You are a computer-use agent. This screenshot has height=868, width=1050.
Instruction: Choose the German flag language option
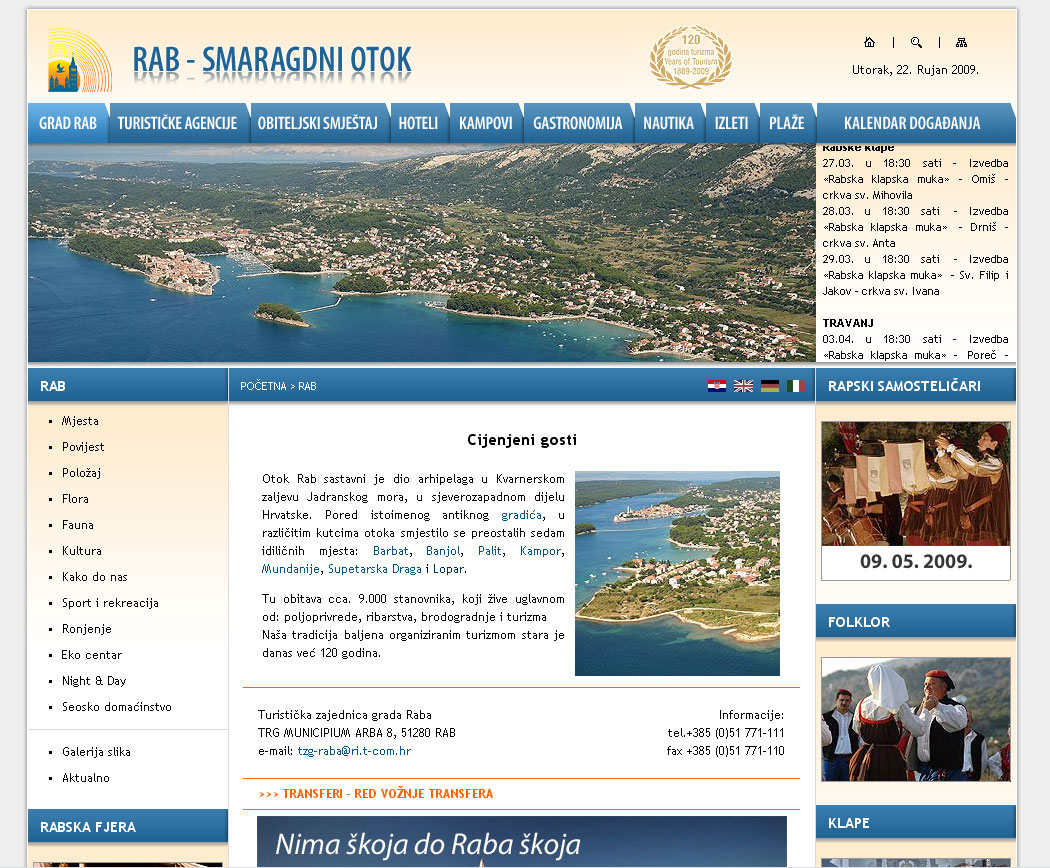coord(769,386)
